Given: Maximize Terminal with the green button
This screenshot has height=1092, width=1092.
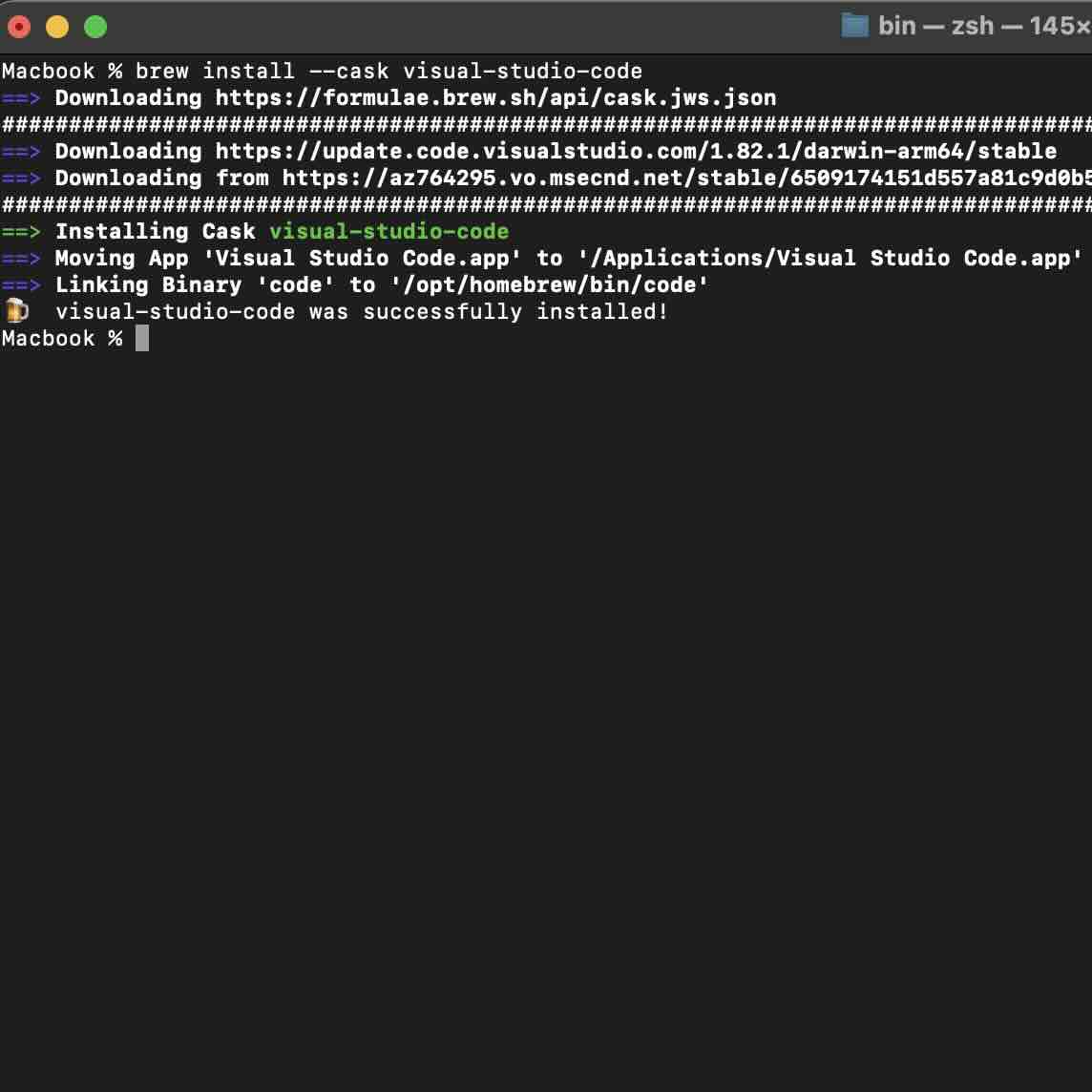Looking at the screenshot, I should tap(95, 27).
